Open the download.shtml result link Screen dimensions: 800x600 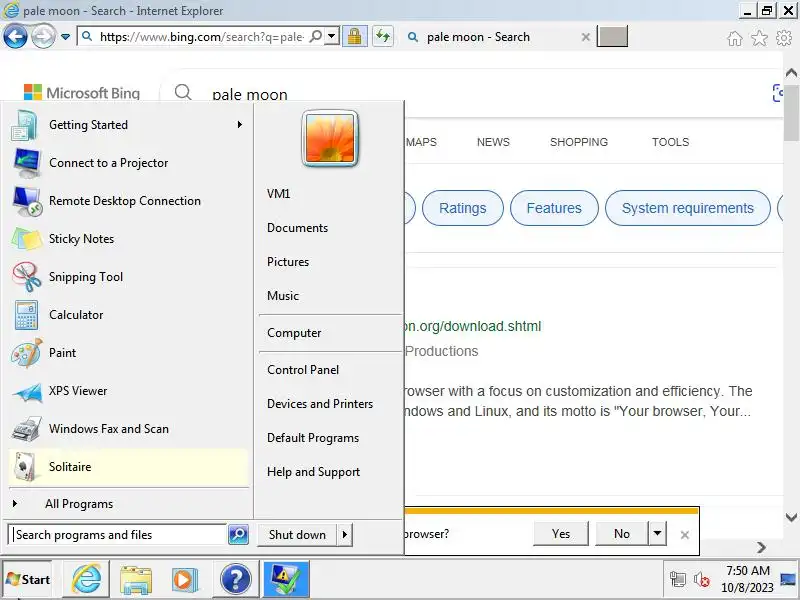coord(472,327)
